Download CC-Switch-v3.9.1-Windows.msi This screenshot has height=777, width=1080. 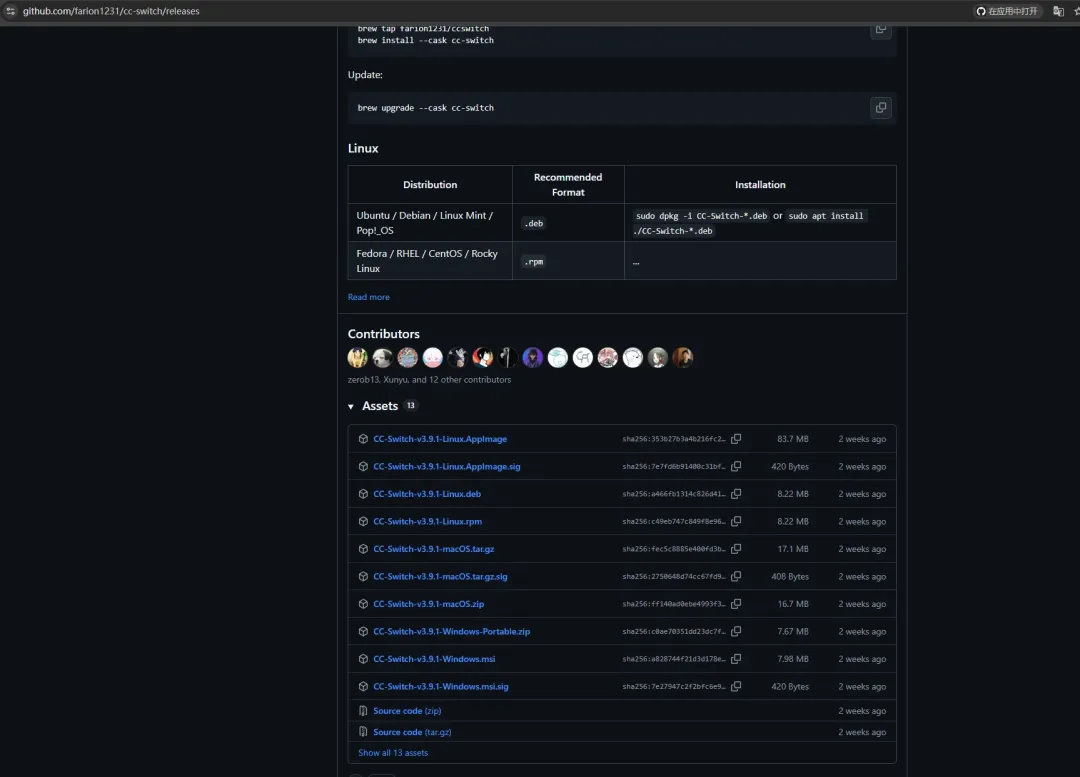coord(435,659)
